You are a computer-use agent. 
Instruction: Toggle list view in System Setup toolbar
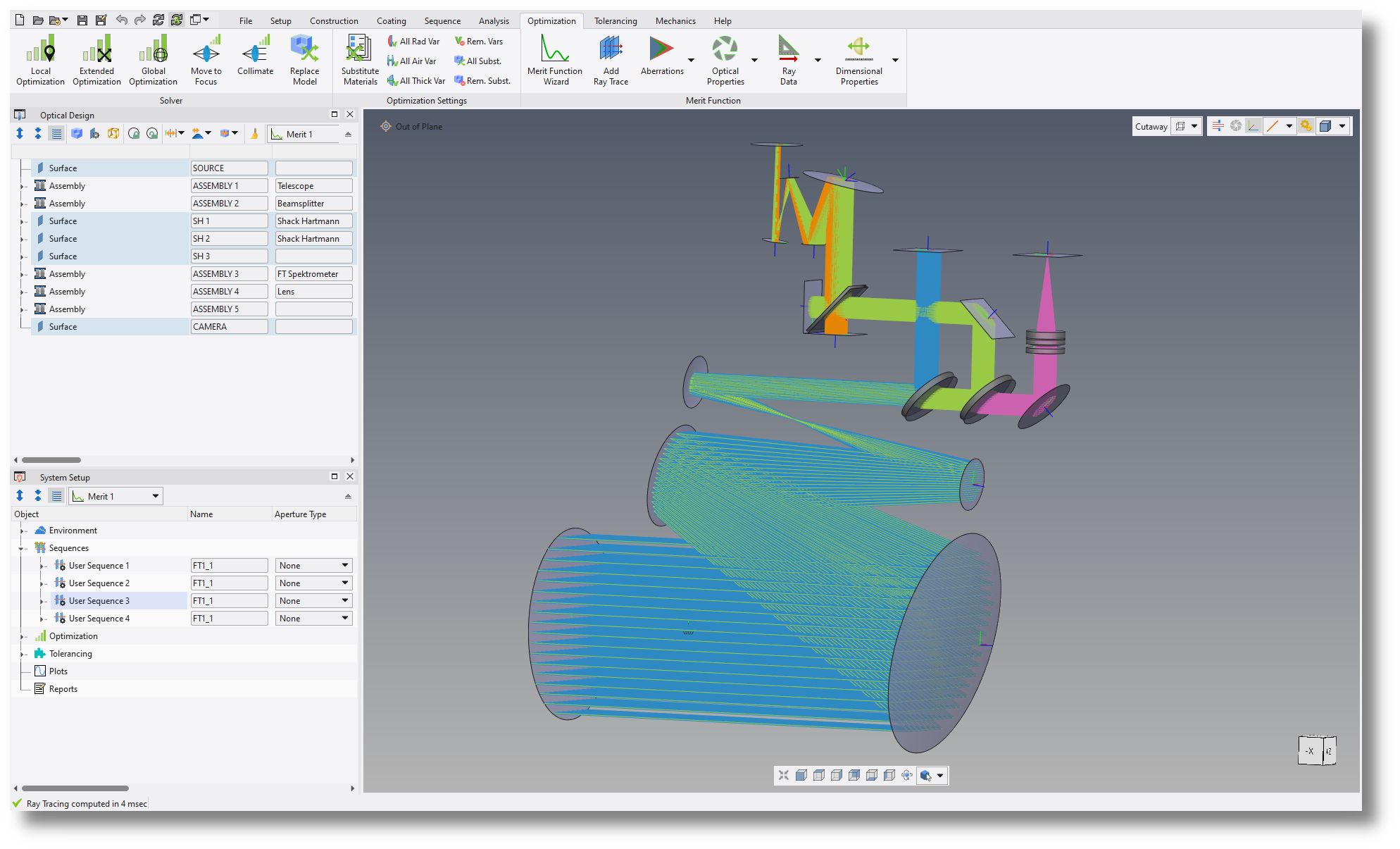[57, 496]
